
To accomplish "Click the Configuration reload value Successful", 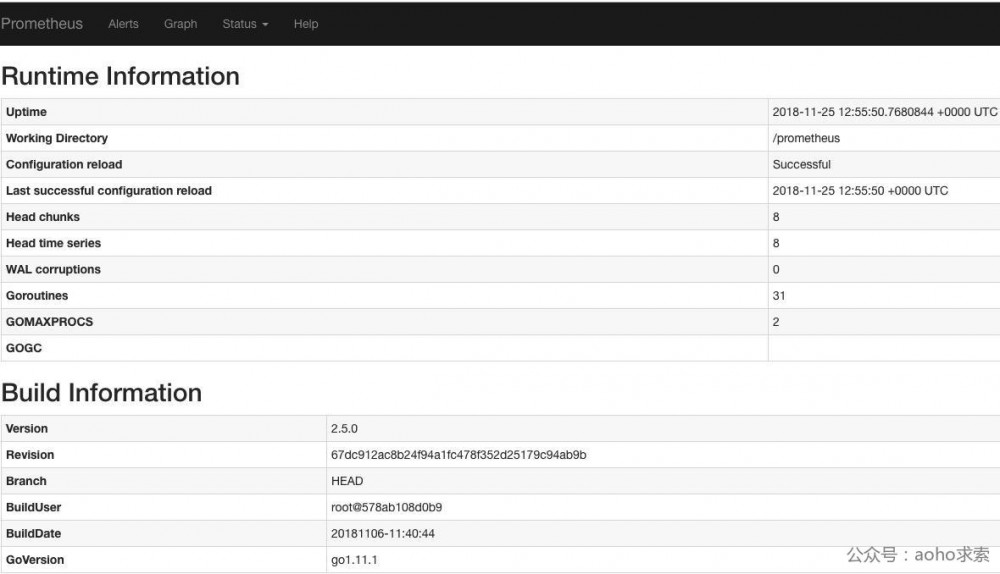I will coord(802,164).
